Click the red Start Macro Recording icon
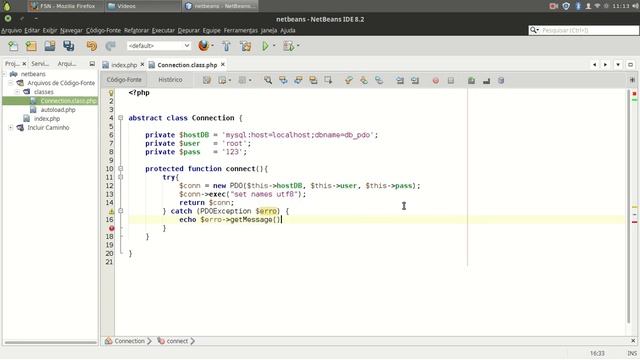The height and width of the screenshot is (360, 640). pos(436,80)
